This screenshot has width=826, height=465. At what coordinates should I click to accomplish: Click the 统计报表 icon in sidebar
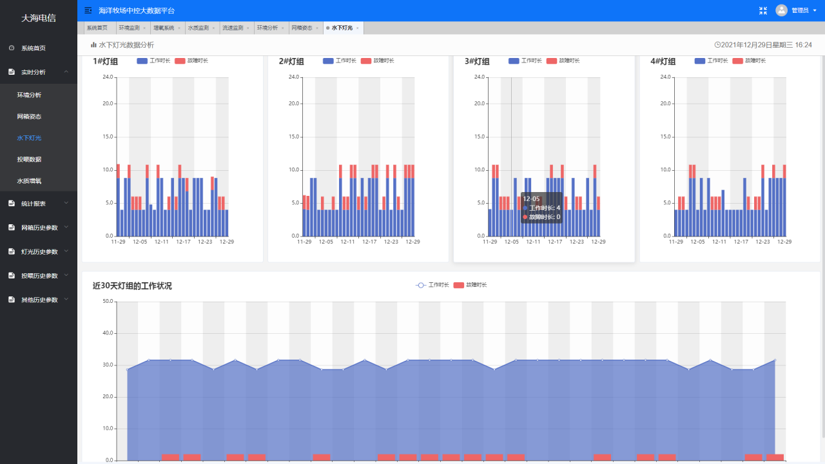12,203
